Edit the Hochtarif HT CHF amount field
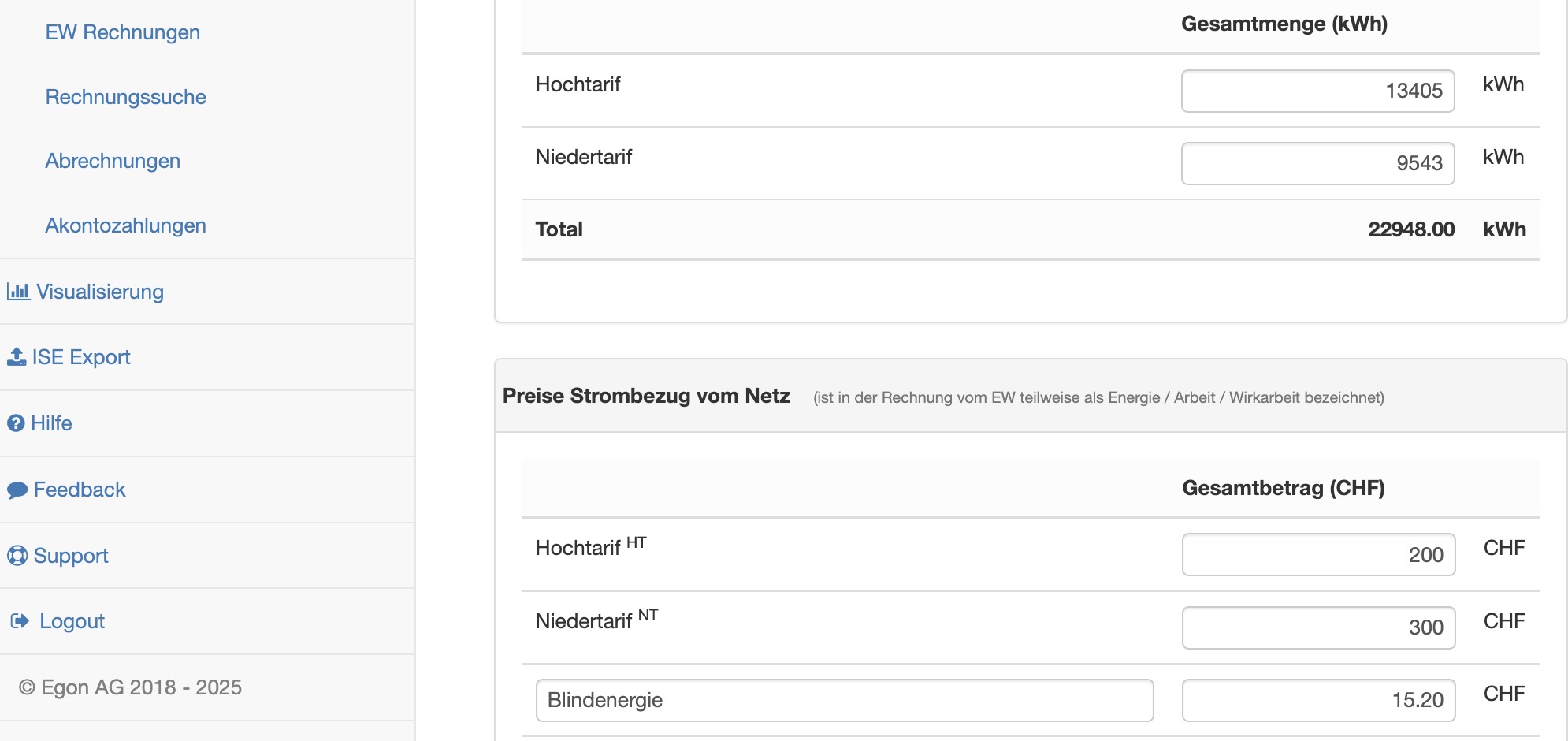Image resolution: width=1568 pixels, height=741 pixels. [1318, 555]
